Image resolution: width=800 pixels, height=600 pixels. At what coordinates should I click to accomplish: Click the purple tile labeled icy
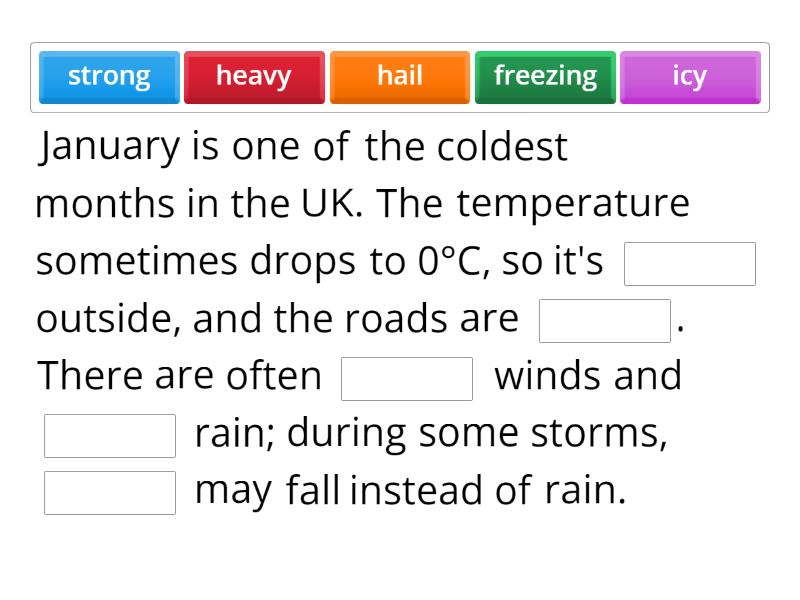(690, 76)
